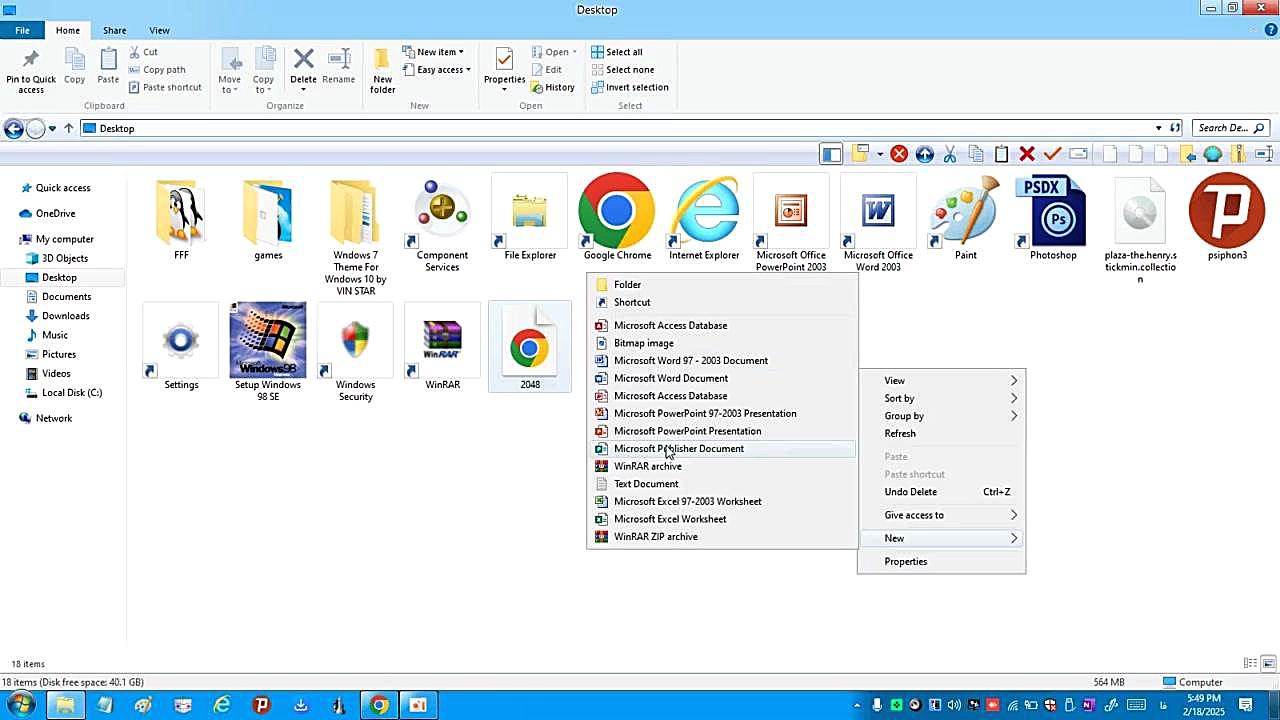This screenshot has width=1280, height=720.
Task: Toggle the preview pane layout icon
Action: (x=831, y=154)
